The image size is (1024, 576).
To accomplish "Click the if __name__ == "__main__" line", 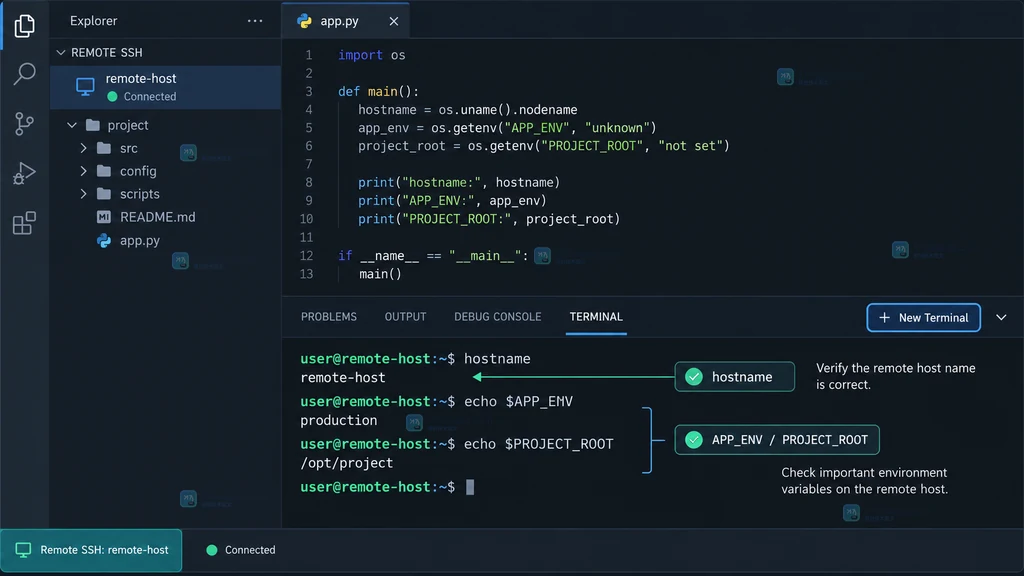I will tap(433, 255).
